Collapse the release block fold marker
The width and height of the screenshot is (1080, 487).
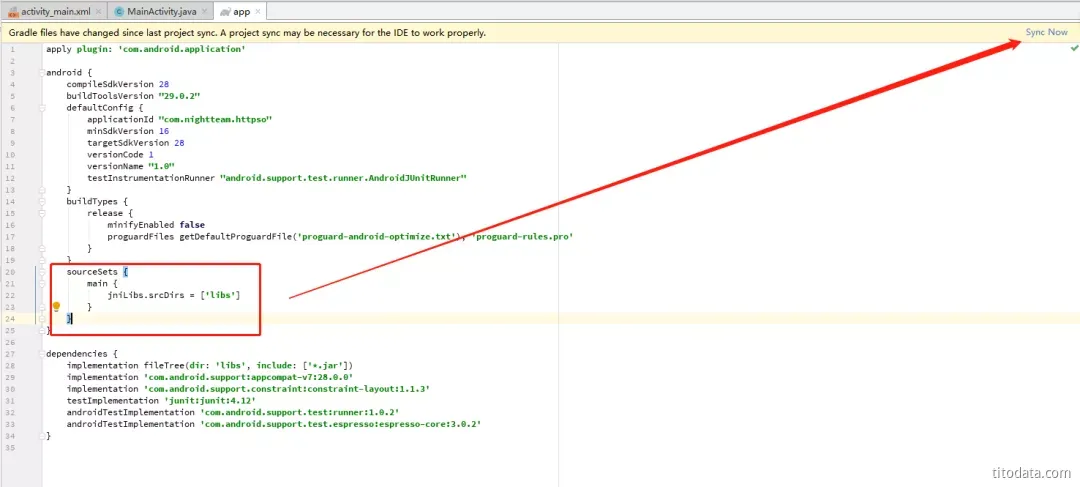pos(43,213)
